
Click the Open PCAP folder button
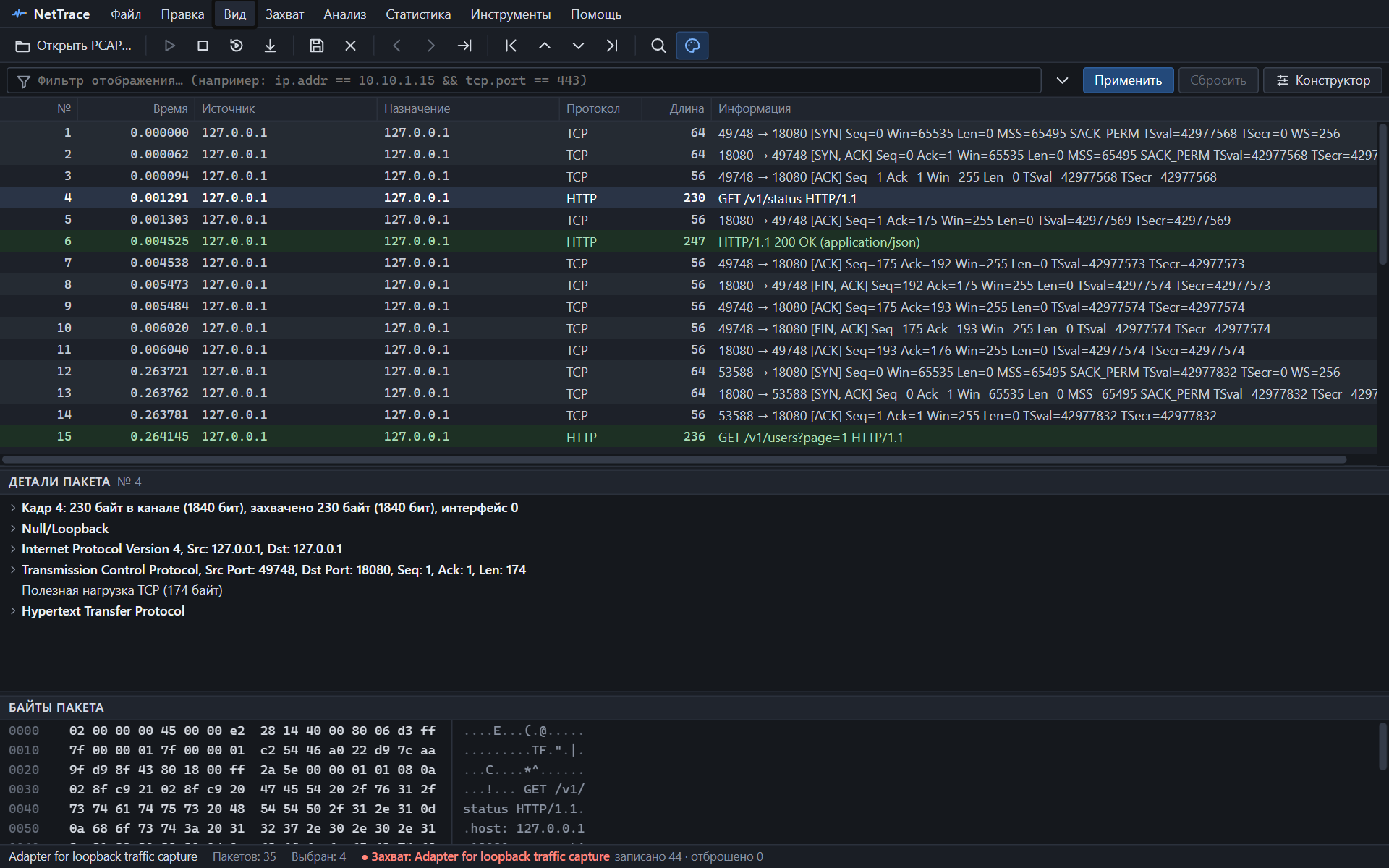[x=74, y=46]
